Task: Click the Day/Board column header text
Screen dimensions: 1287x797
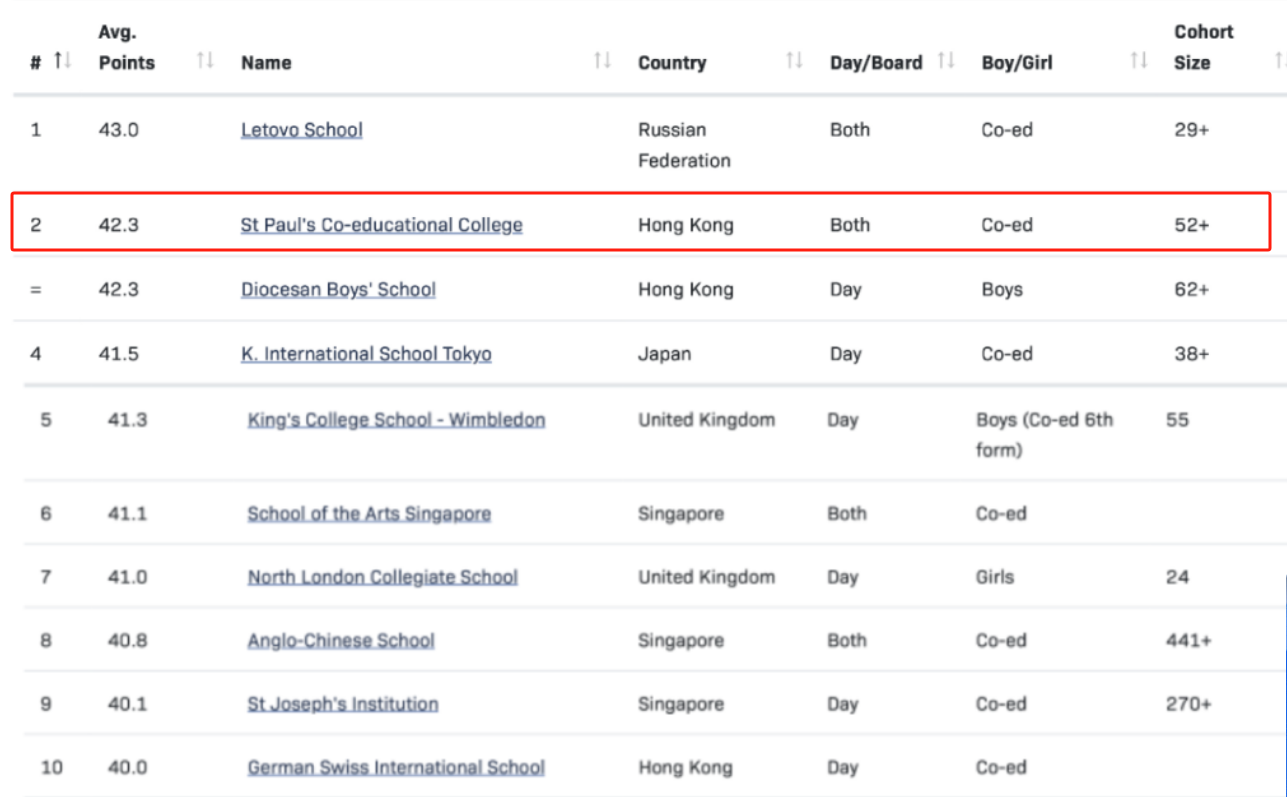Action: [876, 62]
